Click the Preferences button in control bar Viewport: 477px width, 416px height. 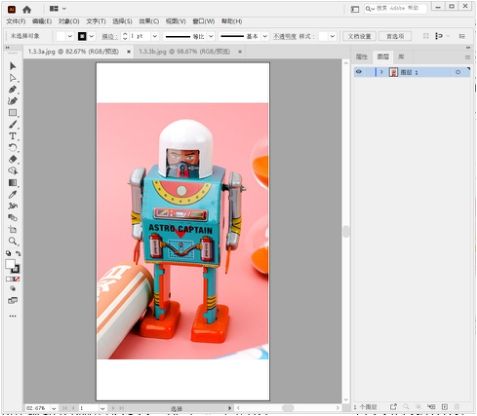click(395, 36)
